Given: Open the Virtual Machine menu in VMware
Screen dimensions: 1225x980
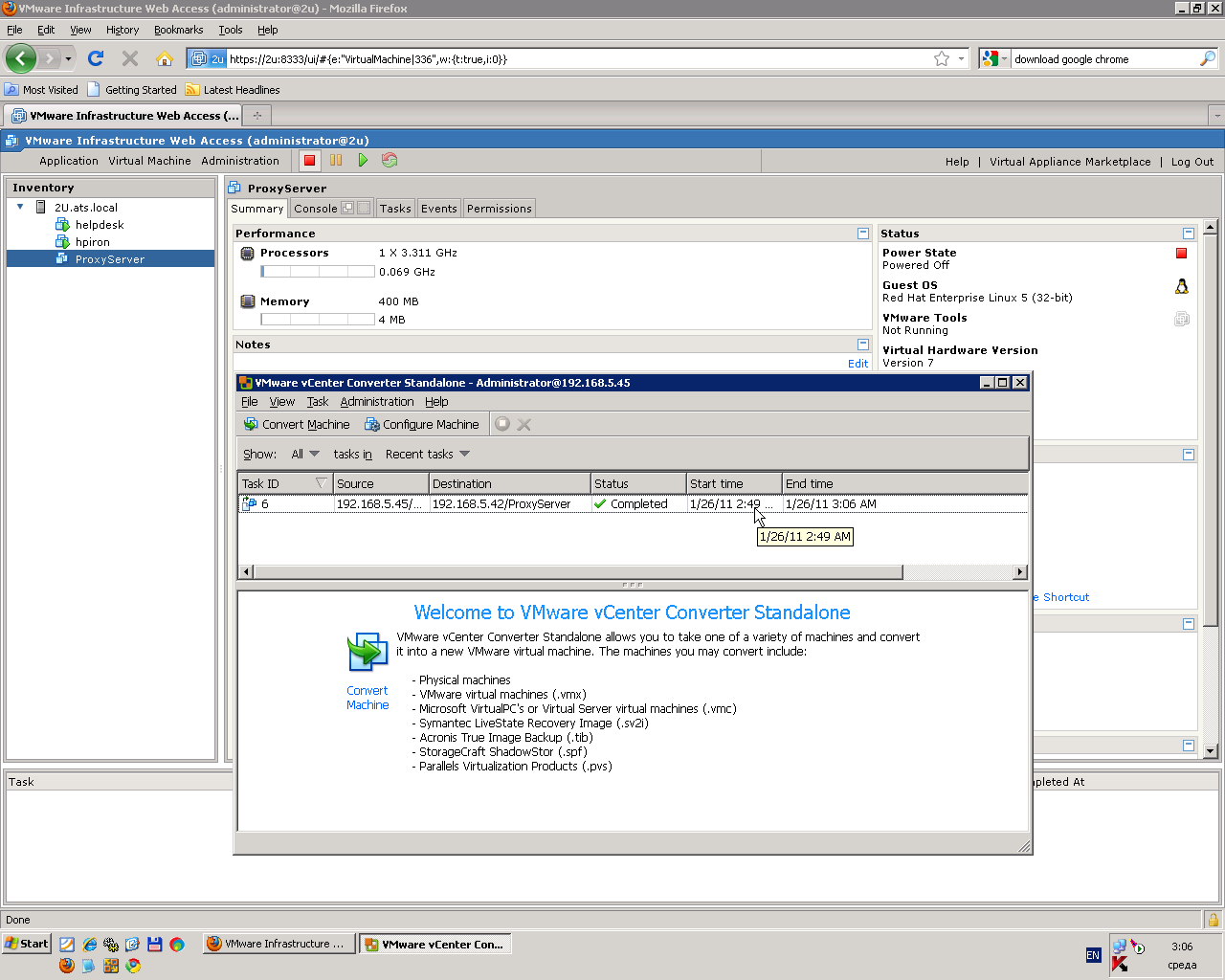Looking at the screenshot, I should pos(149,161).
